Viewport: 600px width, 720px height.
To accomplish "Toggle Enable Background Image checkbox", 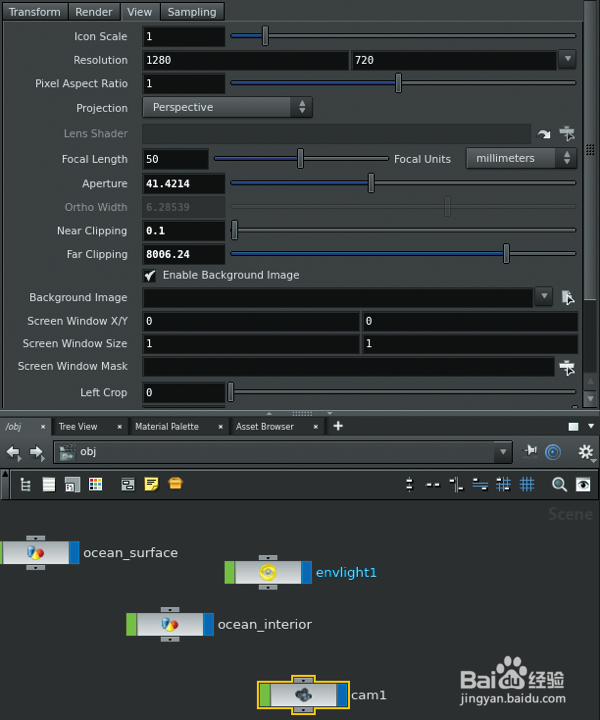I will coord(150,275).
